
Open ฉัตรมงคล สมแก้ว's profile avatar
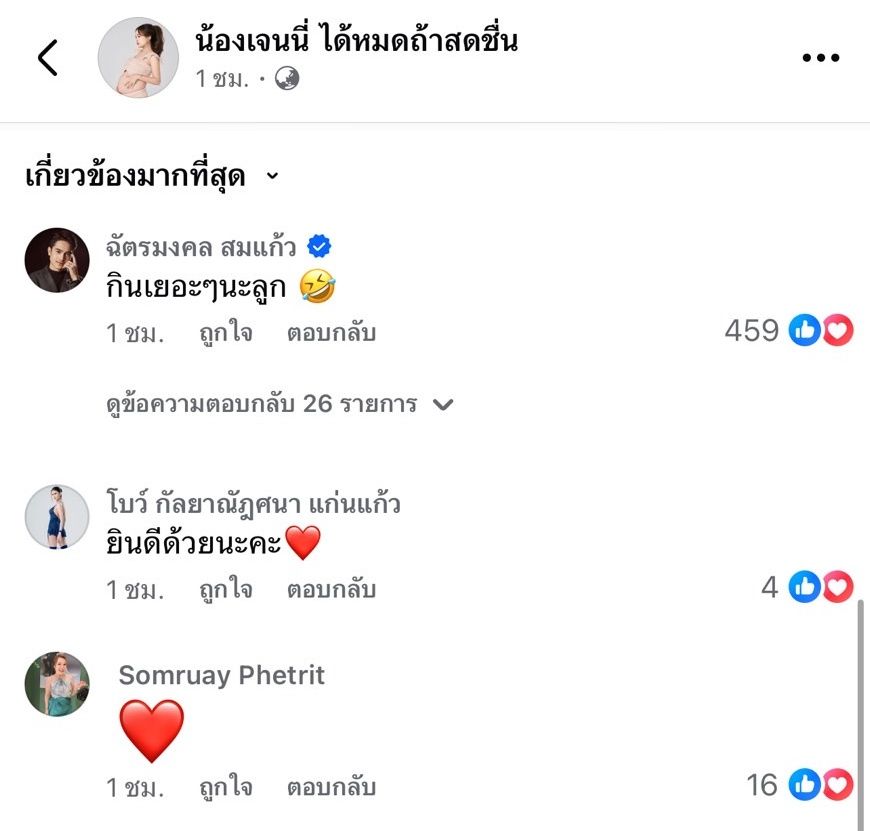[x=57, y=260]
